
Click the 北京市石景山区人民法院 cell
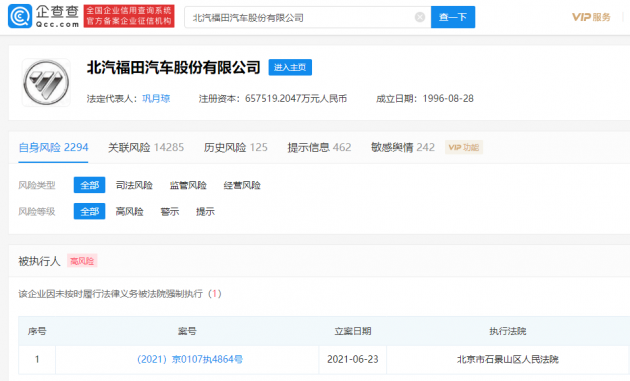[x=507, y=359]
